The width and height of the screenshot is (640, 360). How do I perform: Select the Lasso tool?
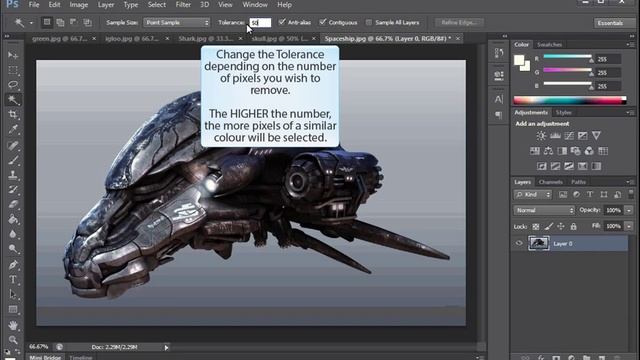(x=13, y=85)
